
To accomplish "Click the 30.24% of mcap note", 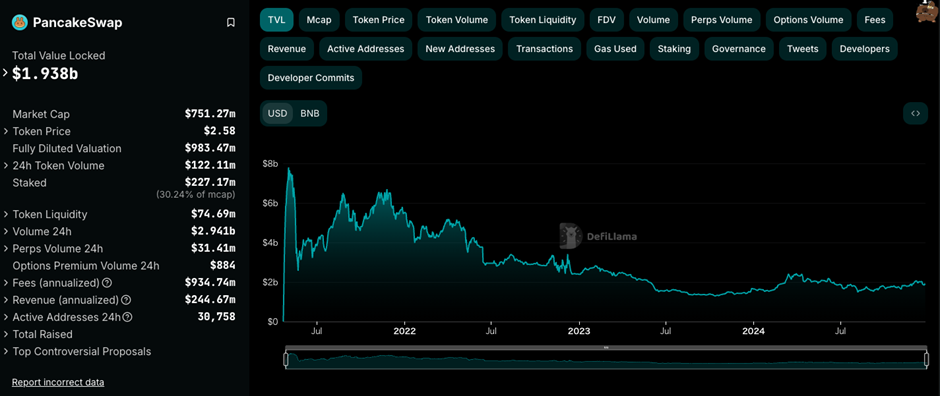I will [x=196, y=195].
